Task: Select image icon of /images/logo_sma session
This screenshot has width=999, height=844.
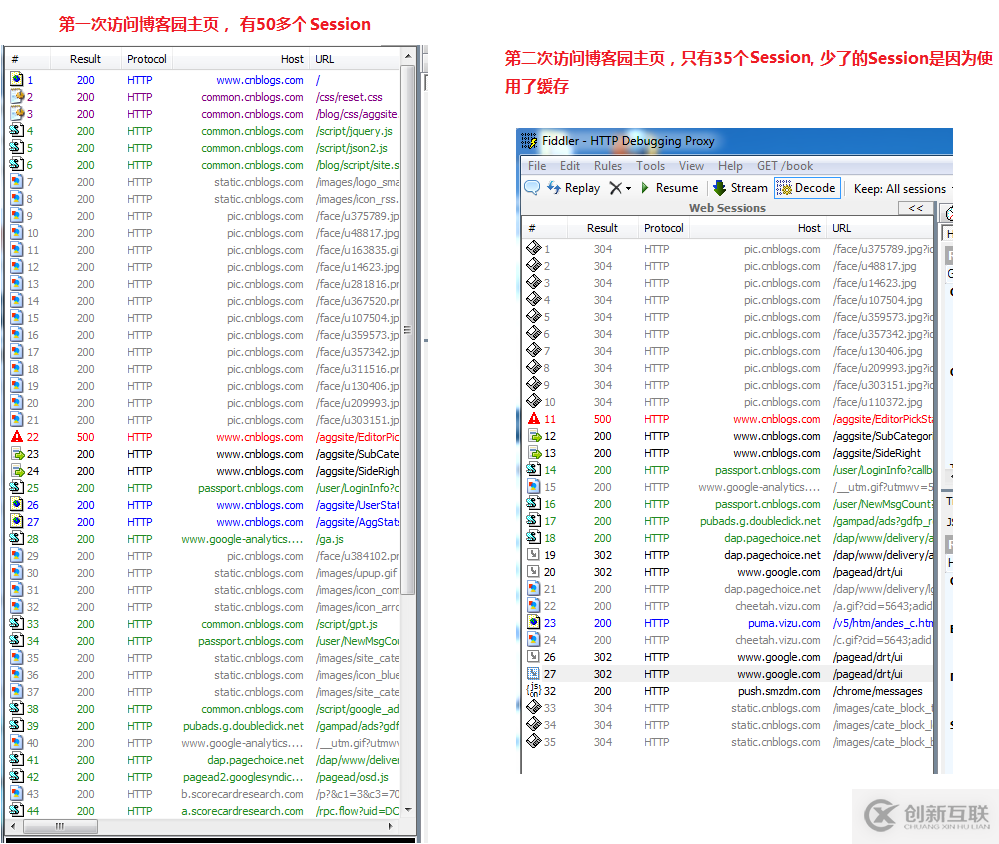Action: click(17, 182)
